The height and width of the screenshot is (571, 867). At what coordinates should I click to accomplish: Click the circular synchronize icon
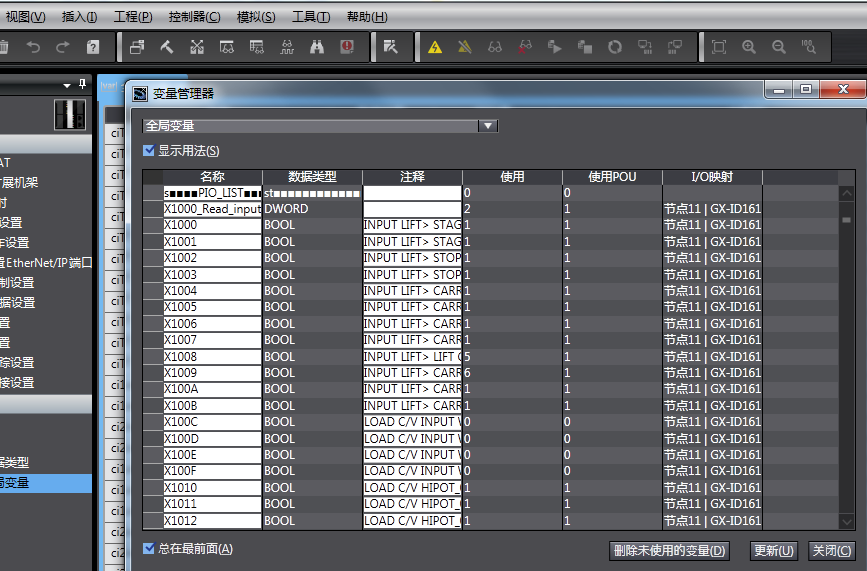coord(615,47)
